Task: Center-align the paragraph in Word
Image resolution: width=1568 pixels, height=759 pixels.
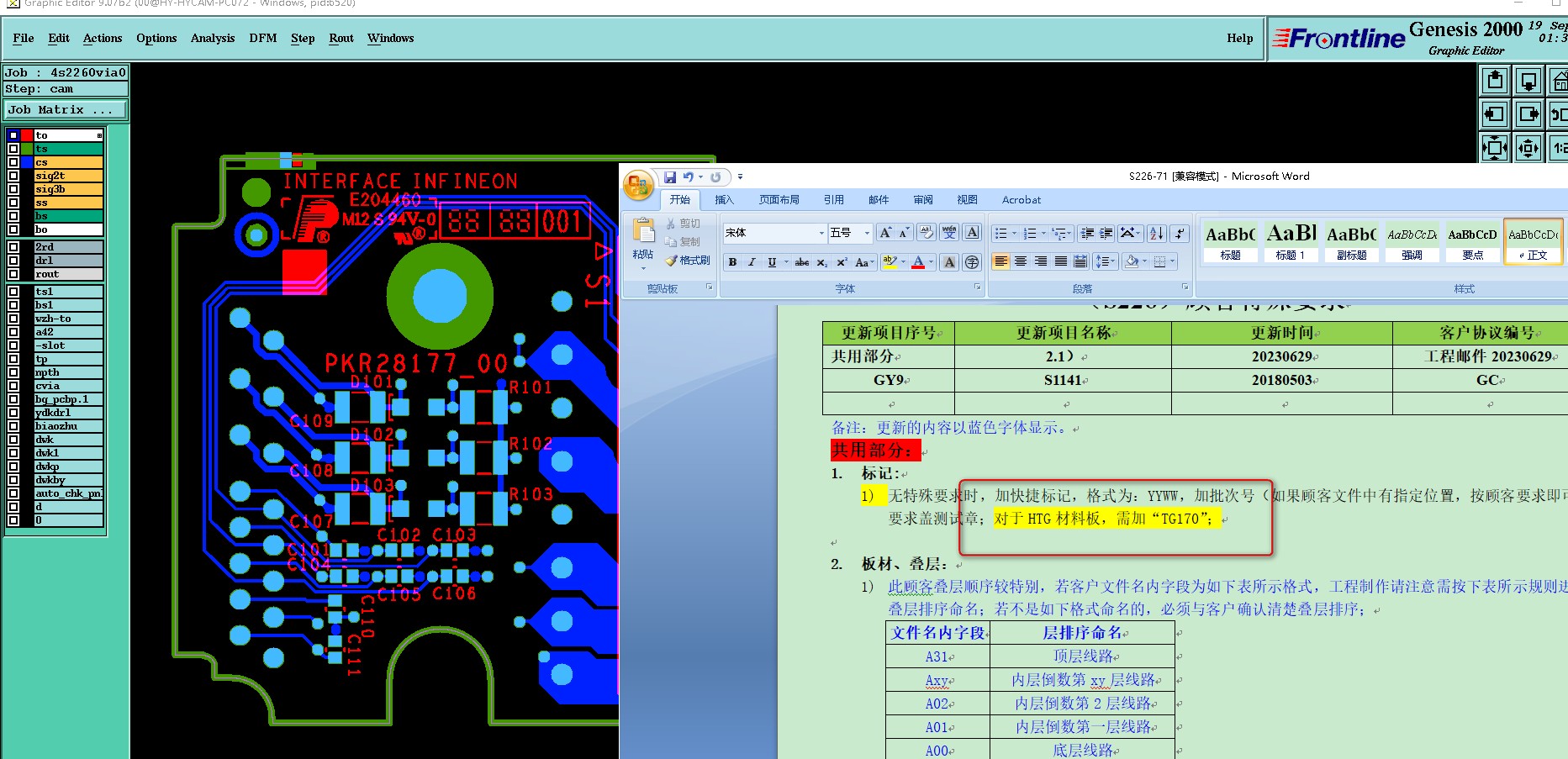Action: tap(1021, 262)
